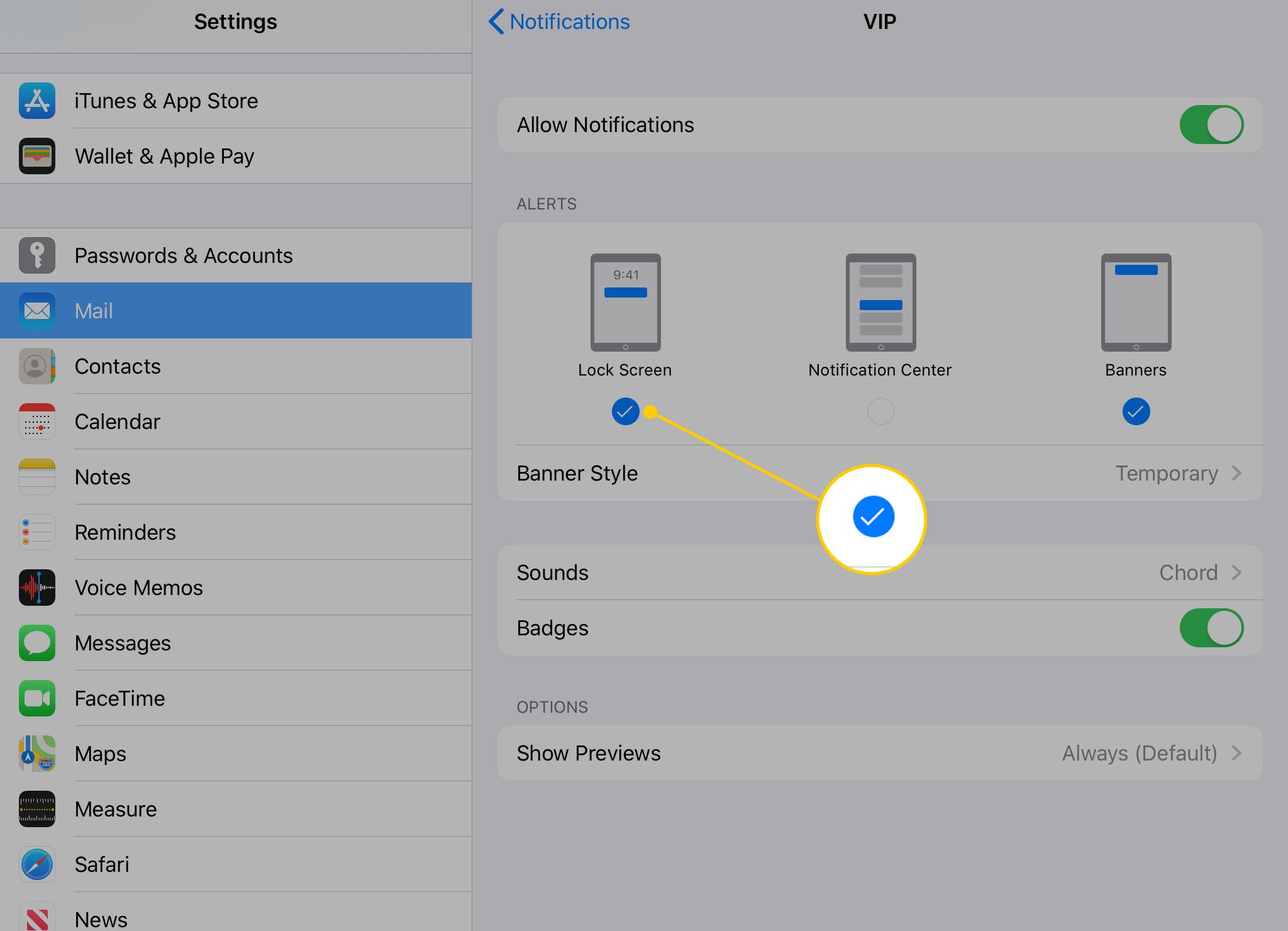Viewport: 1288px width, 931px height.
Task: Open News settings
Action: point(236,912)
